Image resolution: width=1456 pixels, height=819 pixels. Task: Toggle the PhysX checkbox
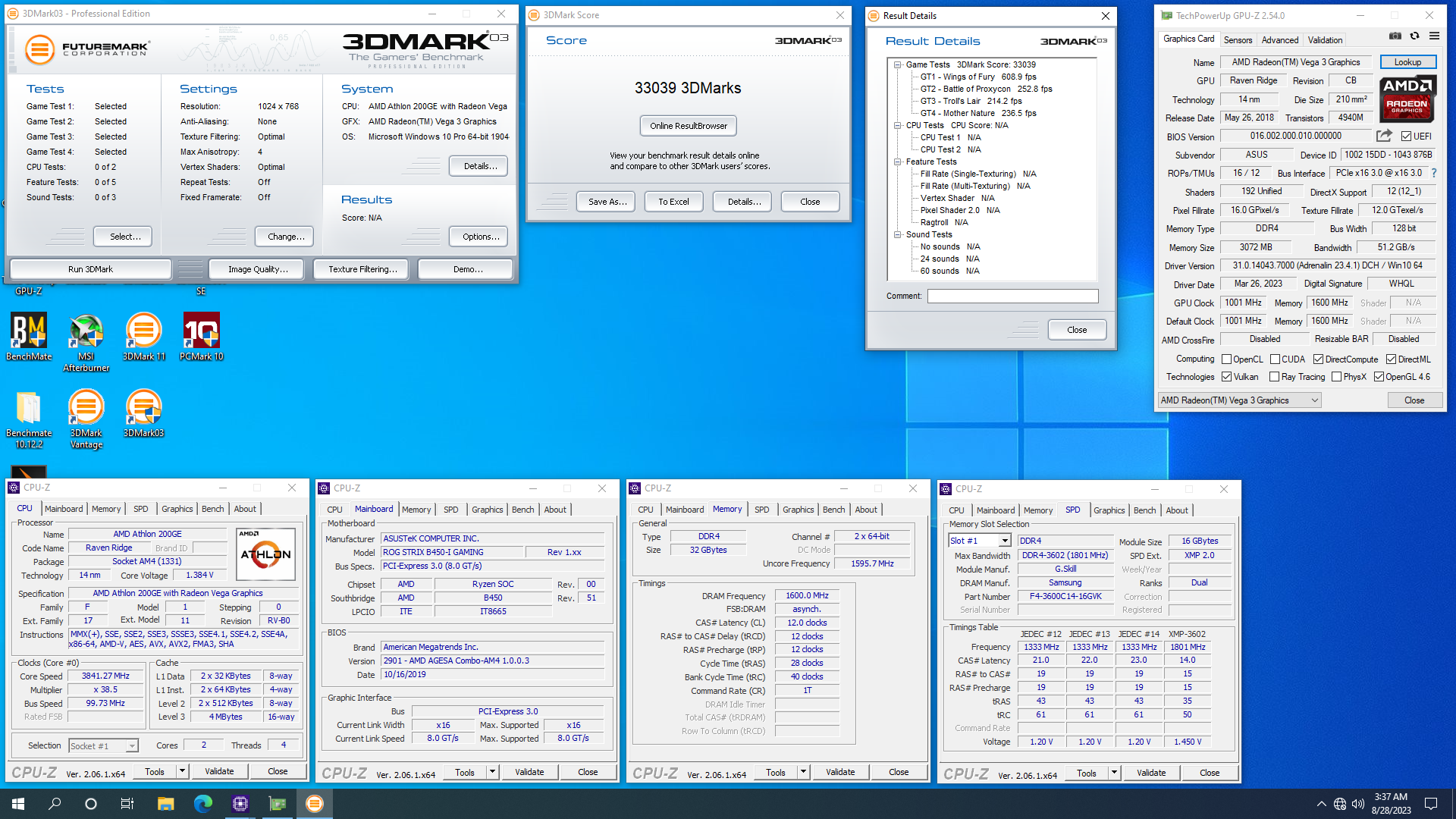coord(1336,376)
